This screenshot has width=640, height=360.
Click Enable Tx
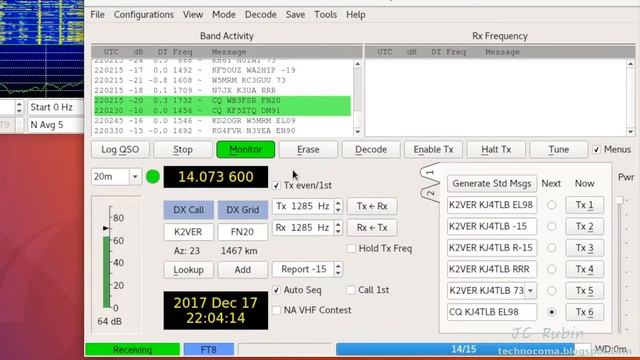tap(433, 149)
